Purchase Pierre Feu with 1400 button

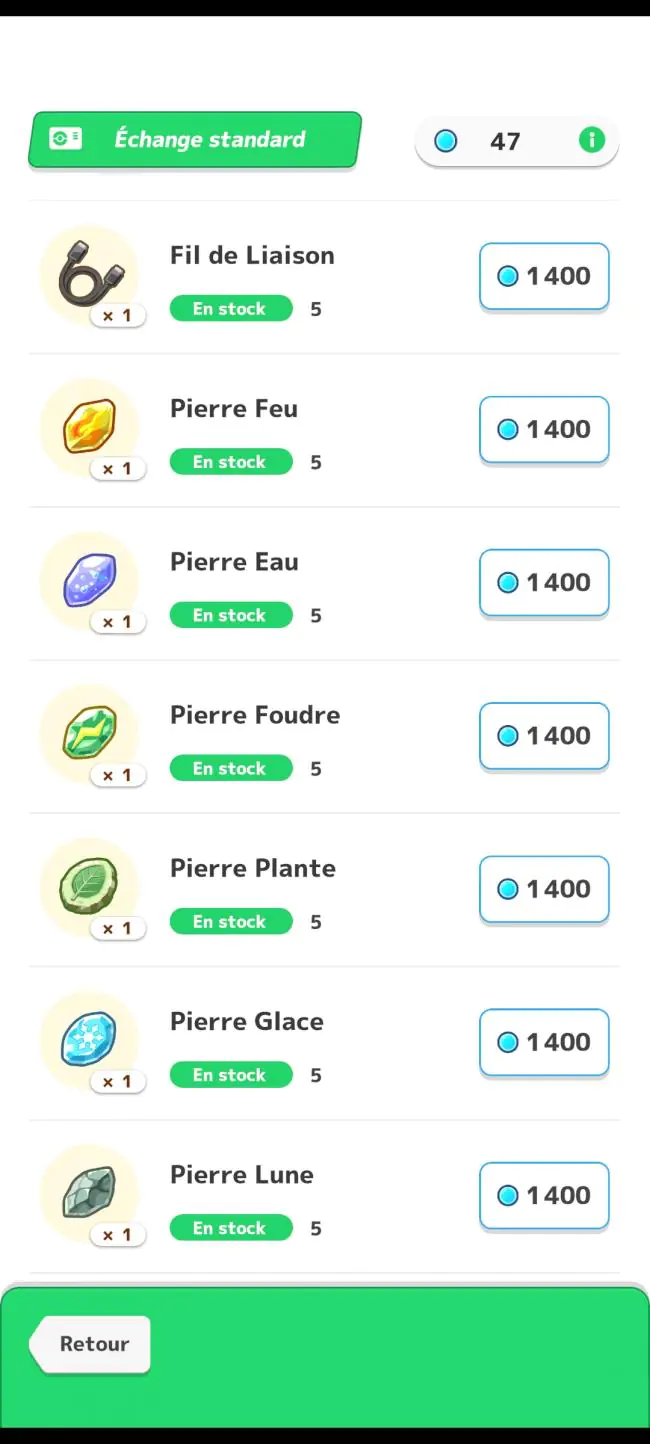pyautogui.click(x=544, y=429)
